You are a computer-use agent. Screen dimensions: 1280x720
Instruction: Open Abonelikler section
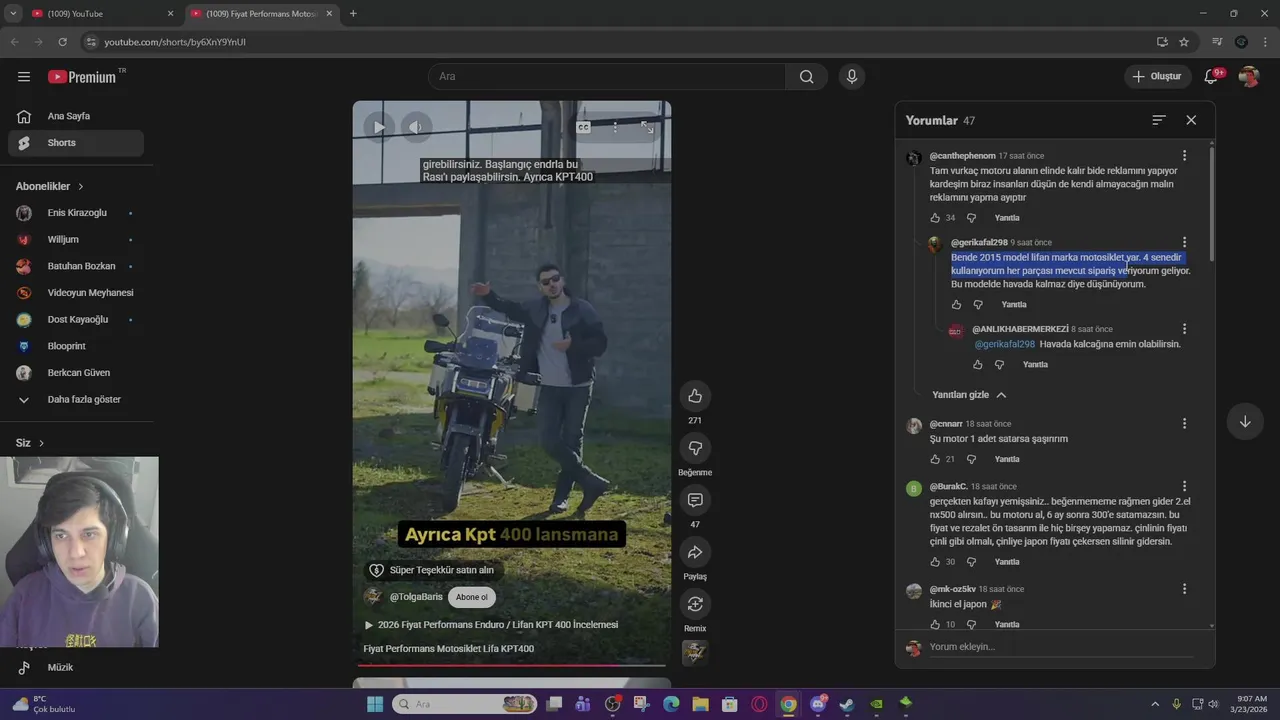pyautogui.click(x=50, y=186)
